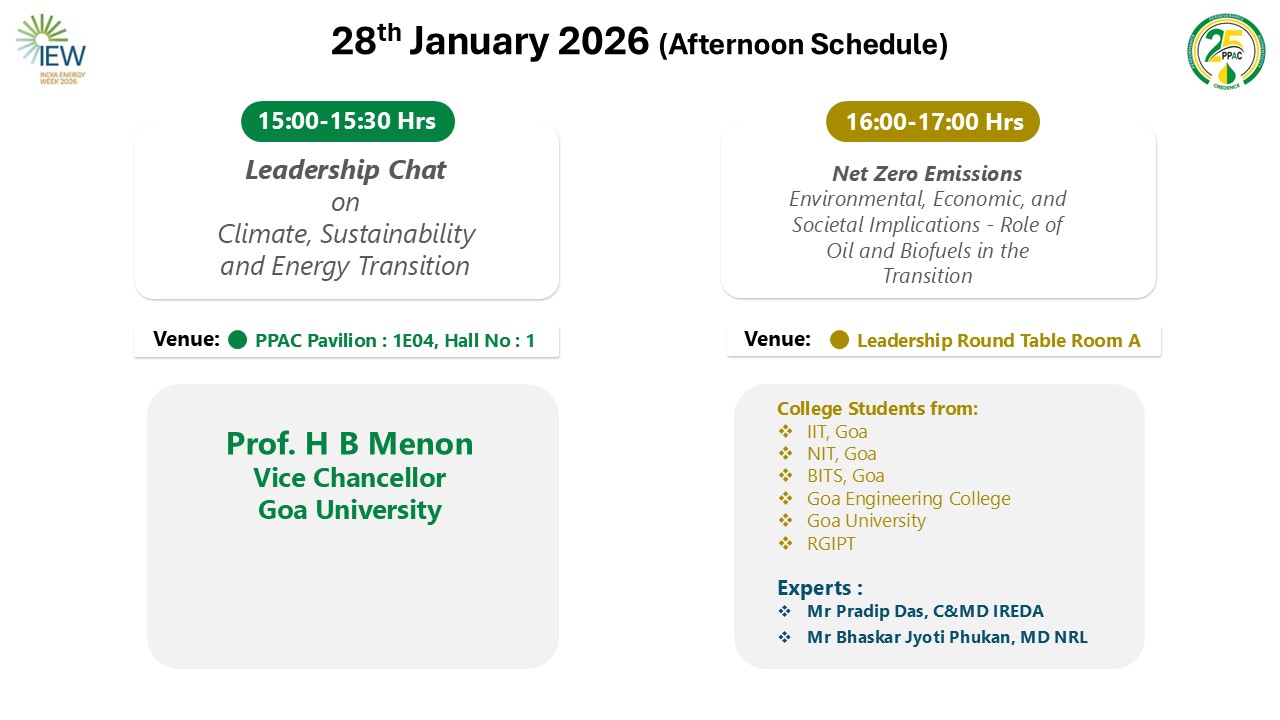Select the 16:00-17:00 Hrs time badge
1280x720 pixels.
934,122
